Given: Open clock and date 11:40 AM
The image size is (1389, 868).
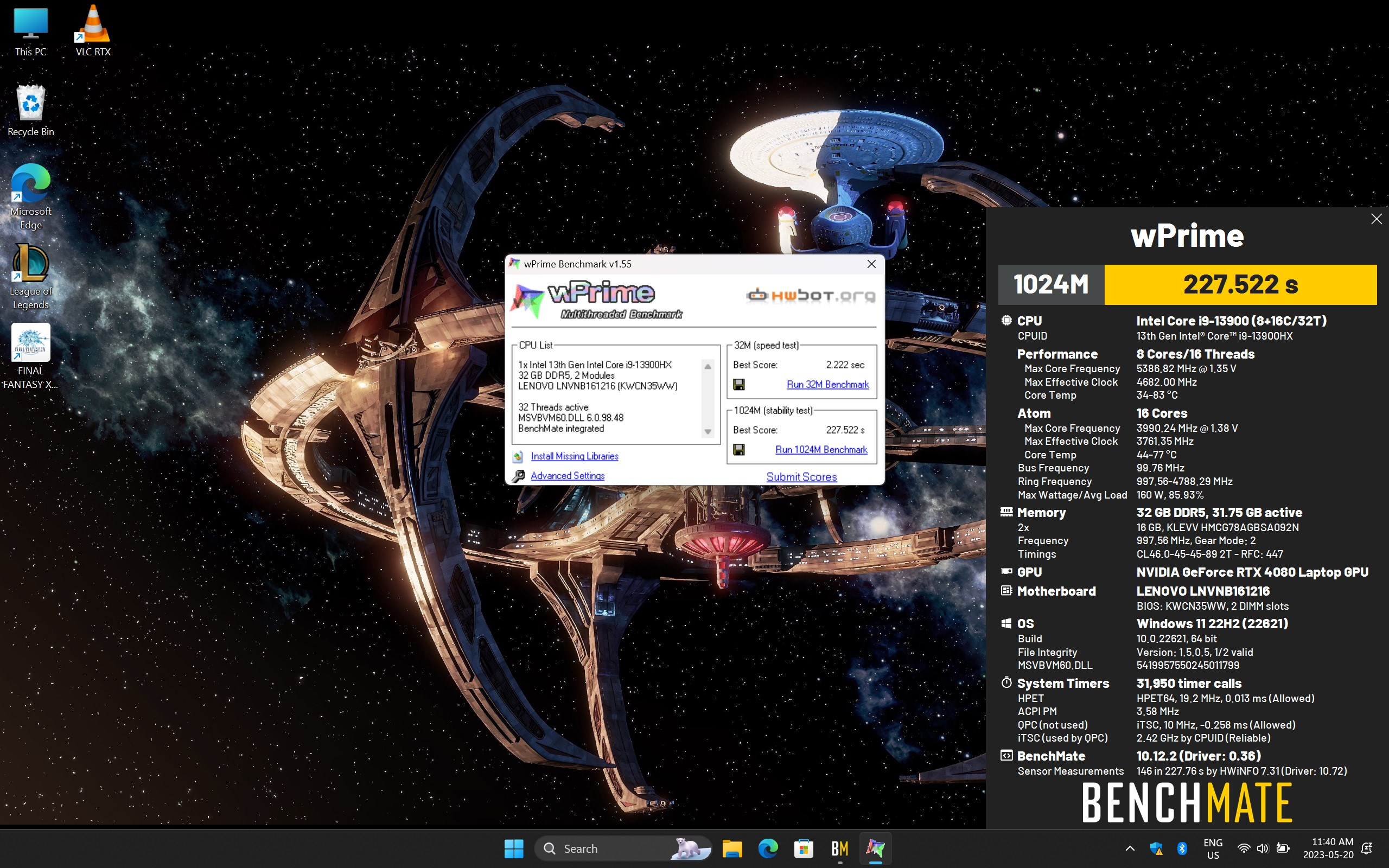Looking at the screenshot, I should (1328, 848).
